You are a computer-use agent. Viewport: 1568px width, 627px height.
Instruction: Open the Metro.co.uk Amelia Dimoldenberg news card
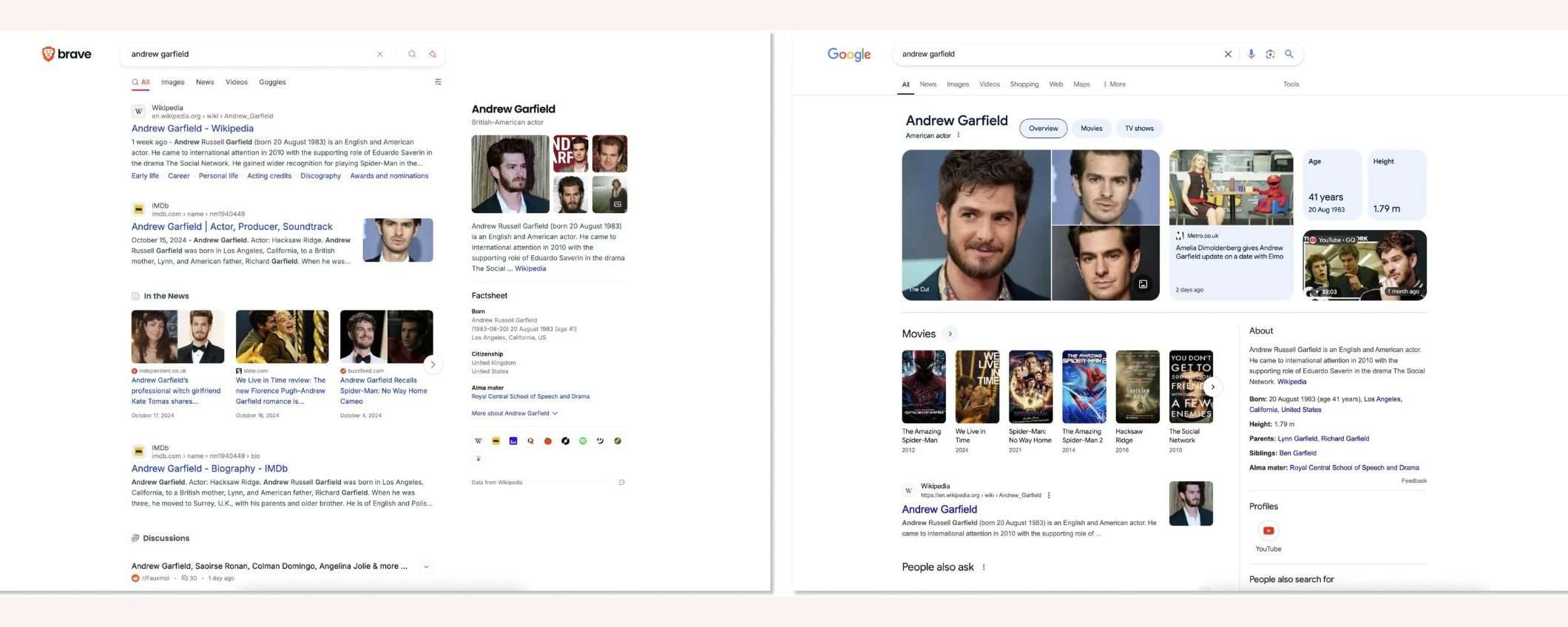click(x=1231, y=225)
